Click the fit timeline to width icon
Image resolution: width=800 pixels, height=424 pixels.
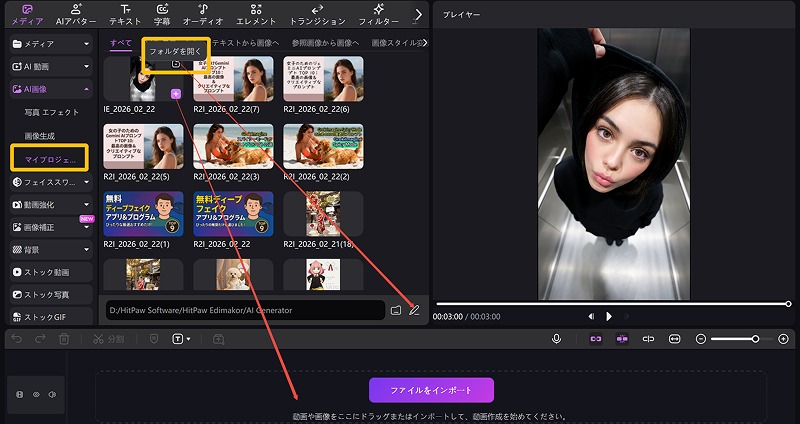click(x=674, y=339)
